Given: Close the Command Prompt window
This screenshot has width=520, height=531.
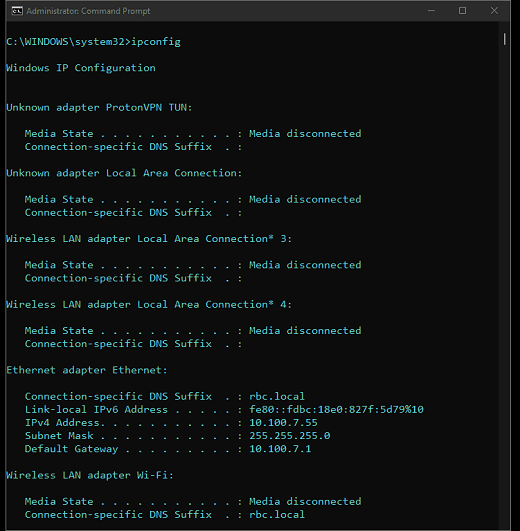Looking at the screenshot, I should click(x=494, y=11).
